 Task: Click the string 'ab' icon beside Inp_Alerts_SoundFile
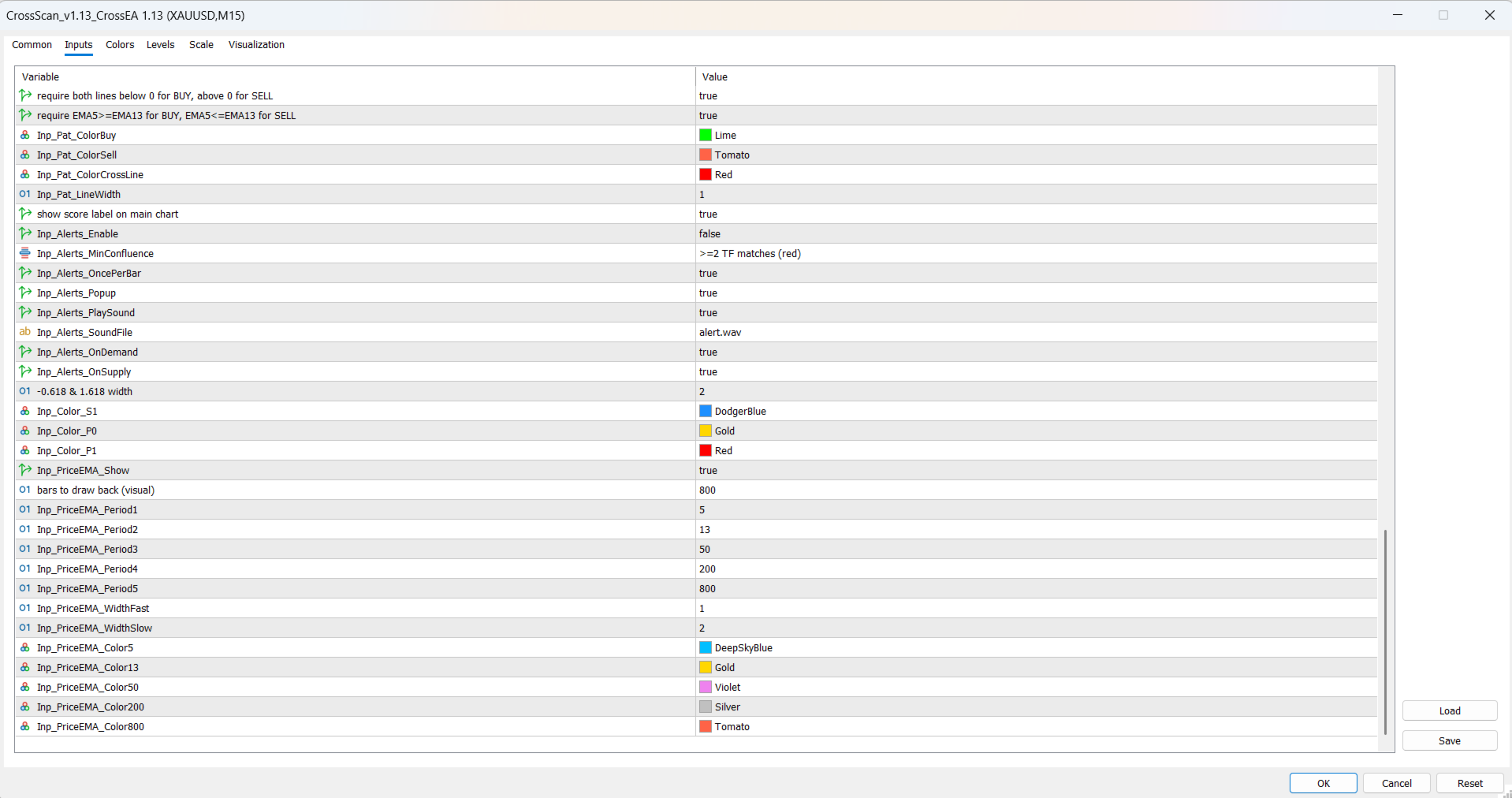25,332
